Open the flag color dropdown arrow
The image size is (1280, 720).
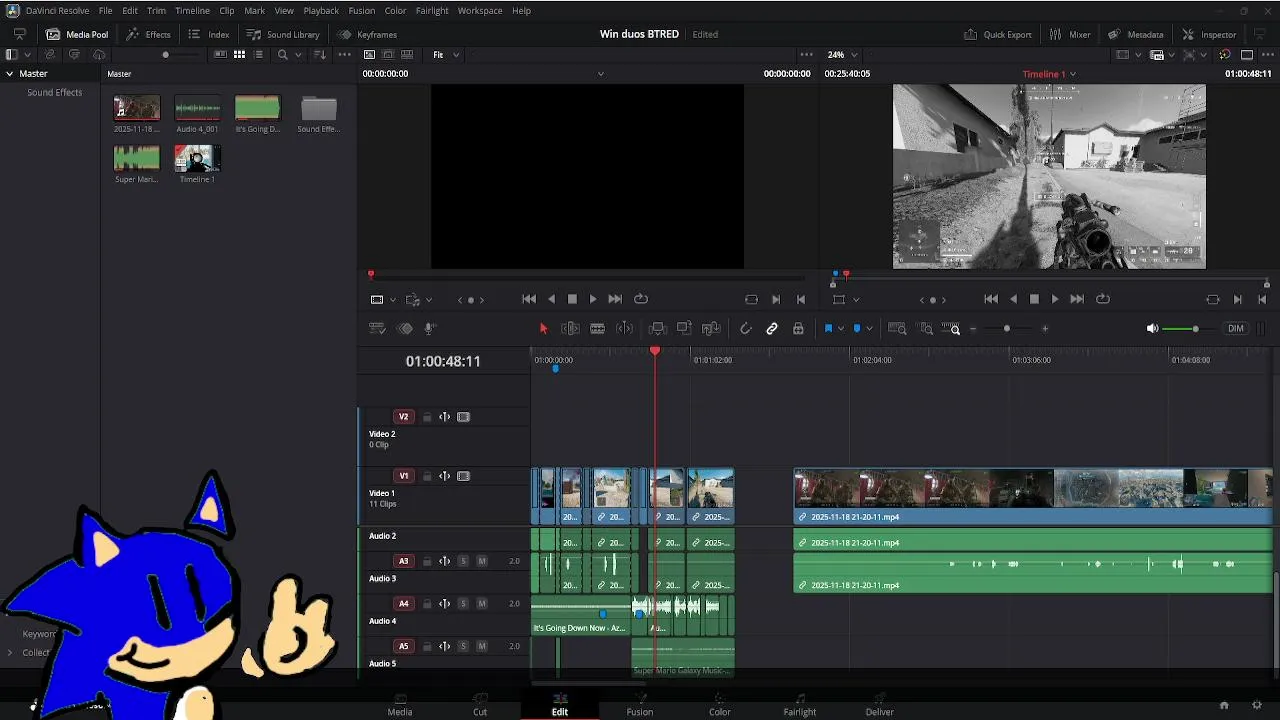click(840, 329)
